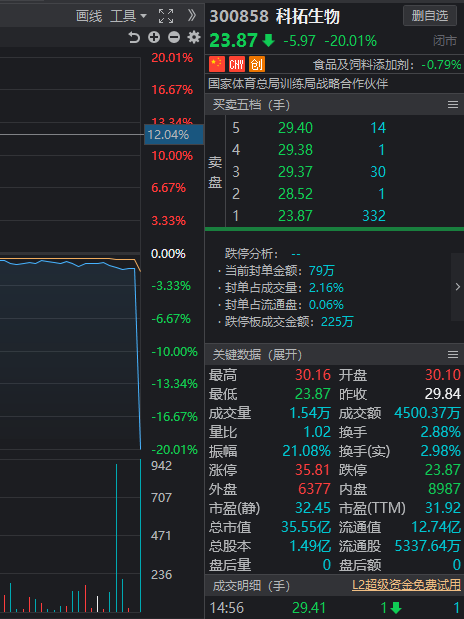
Task: Click the 最高 value 30.16
Action: coord(313,375)
